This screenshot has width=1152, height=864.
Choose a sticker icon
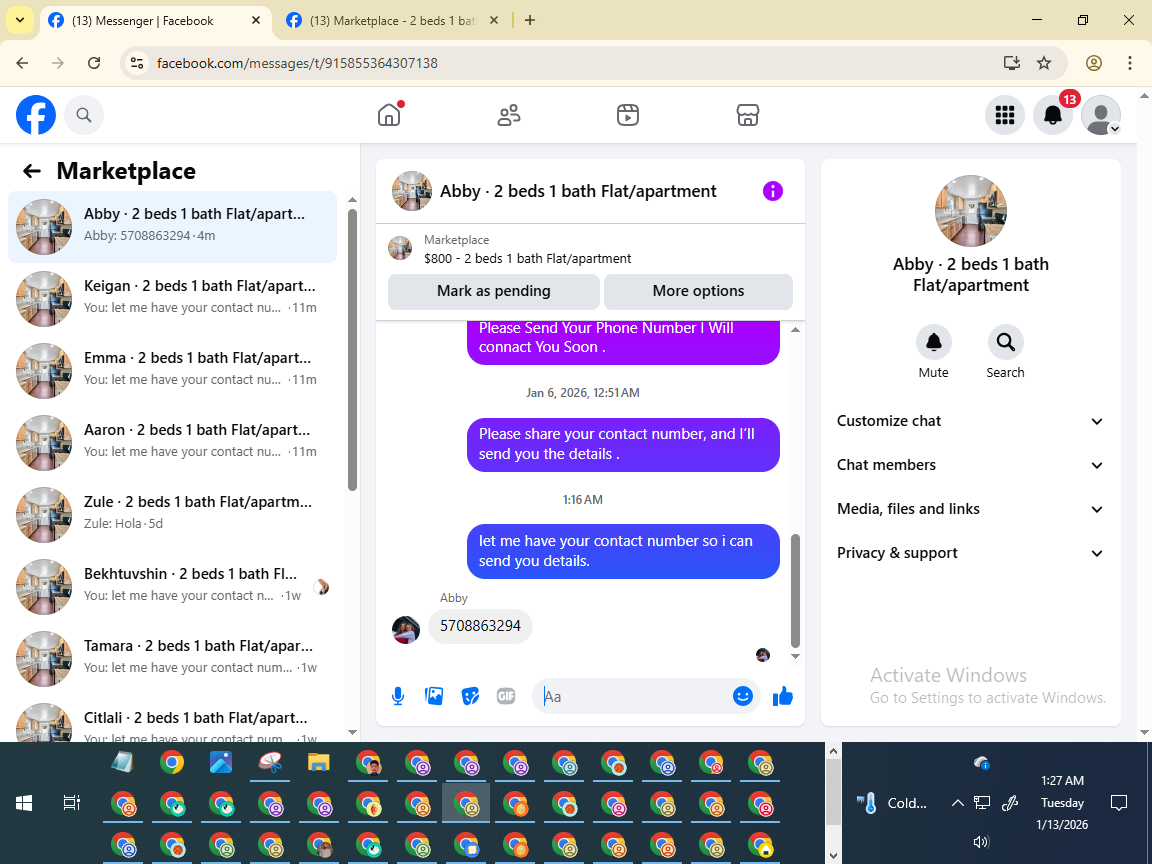[470, 696]
